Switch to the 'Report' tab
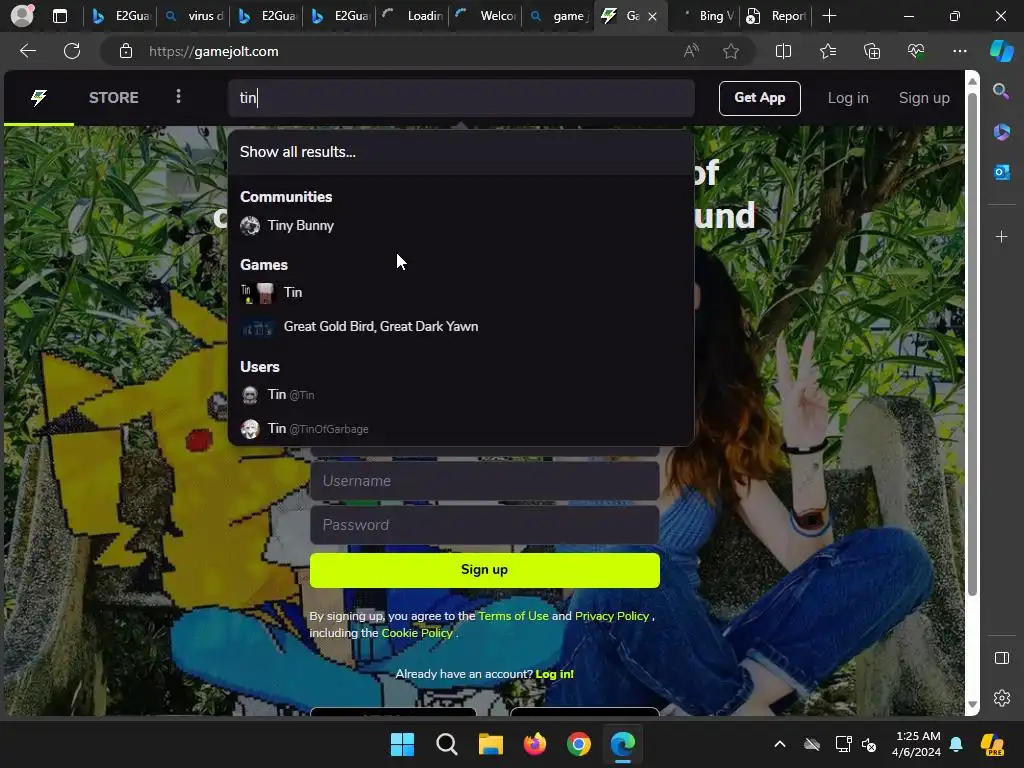 coord(777,16)
